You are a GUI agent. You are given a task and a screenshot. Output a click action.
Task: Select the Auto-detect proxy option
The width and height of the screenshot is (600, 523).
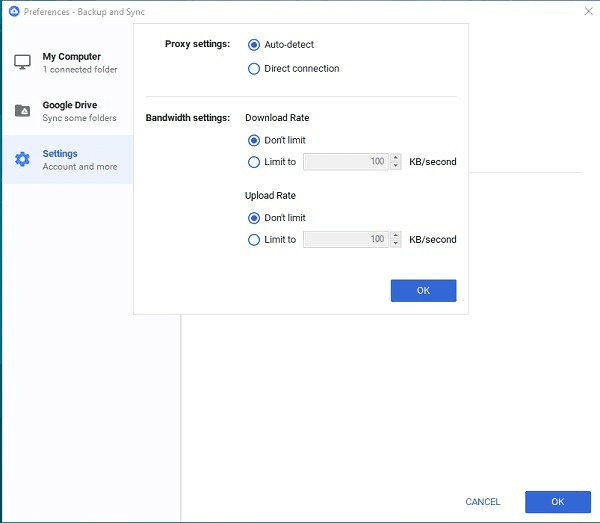[x=254, y=45]
